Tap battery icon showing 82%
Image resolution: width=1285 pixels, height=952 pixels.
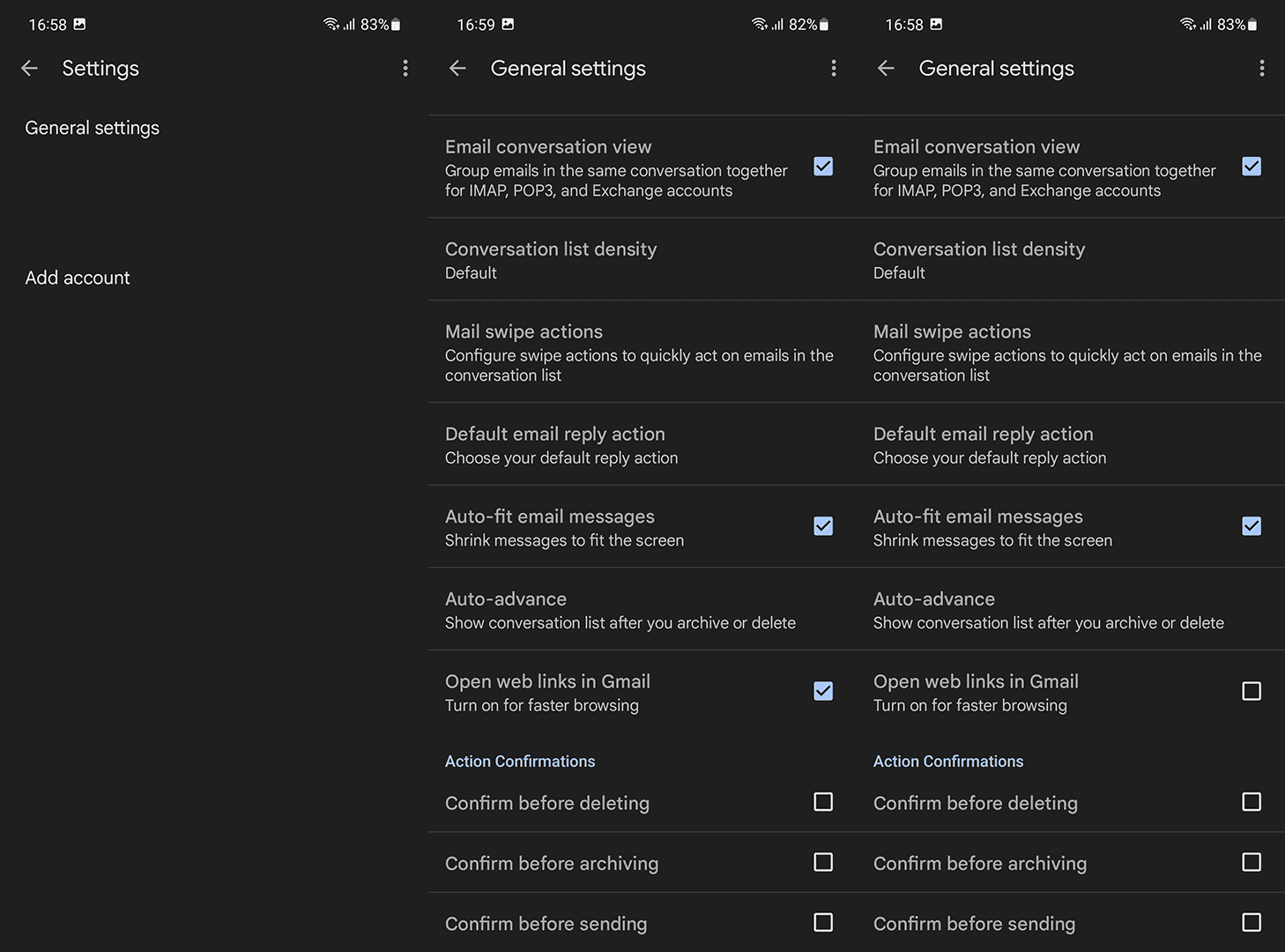[824, 25]
